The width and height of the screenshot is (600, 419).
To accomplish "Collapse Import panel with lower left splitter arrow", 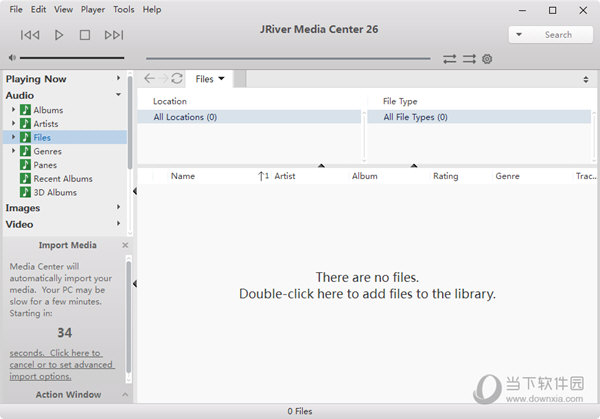I will point(135,284).
